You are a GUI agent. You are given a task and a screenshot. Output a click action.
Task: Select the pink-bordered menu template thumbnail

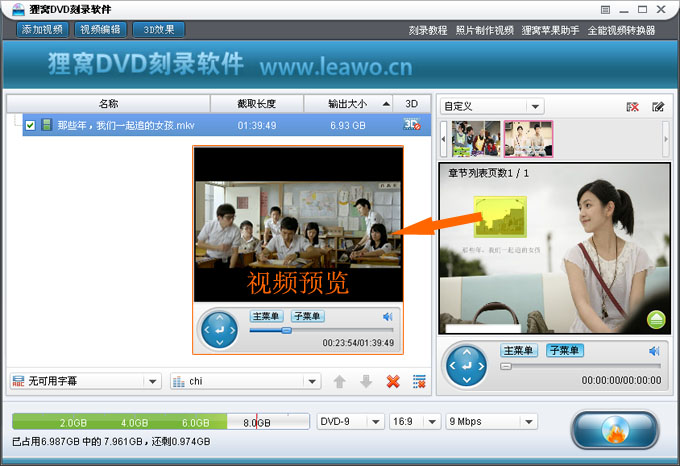pos(528,139)
